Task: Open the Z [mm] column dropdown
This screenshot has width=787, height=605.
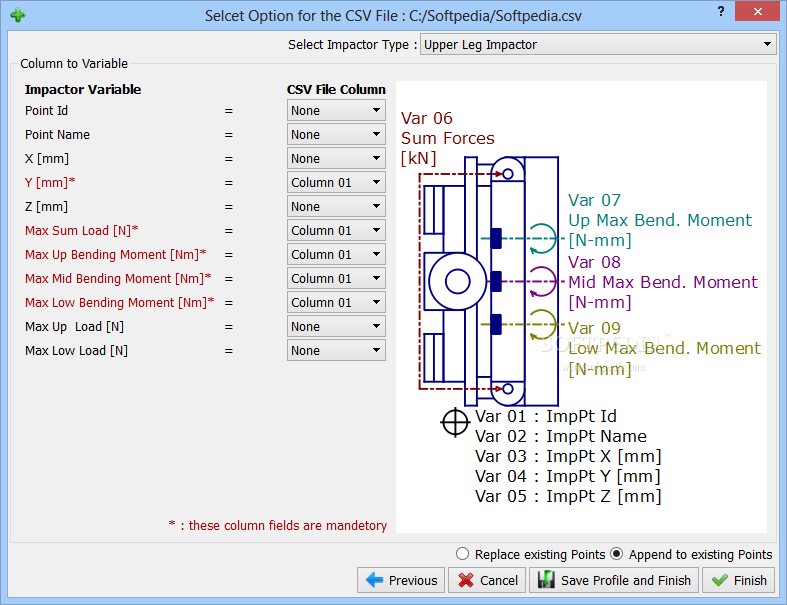Action: [336, 206]
